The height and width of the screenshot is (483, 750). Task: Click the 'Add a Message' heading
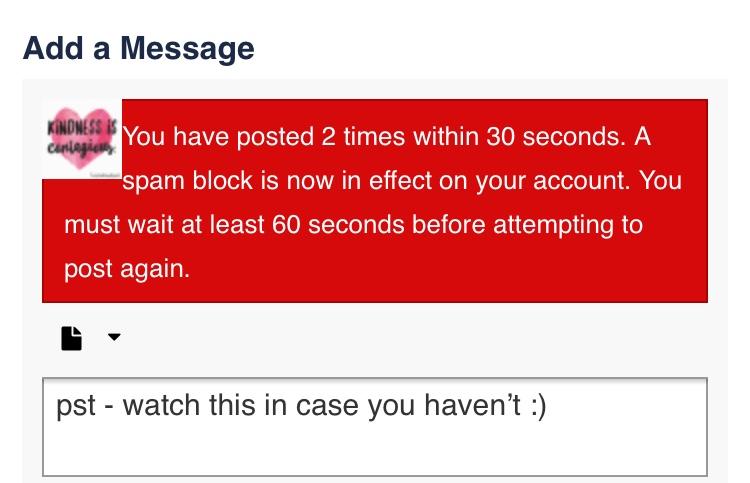(x=139, y=48)
